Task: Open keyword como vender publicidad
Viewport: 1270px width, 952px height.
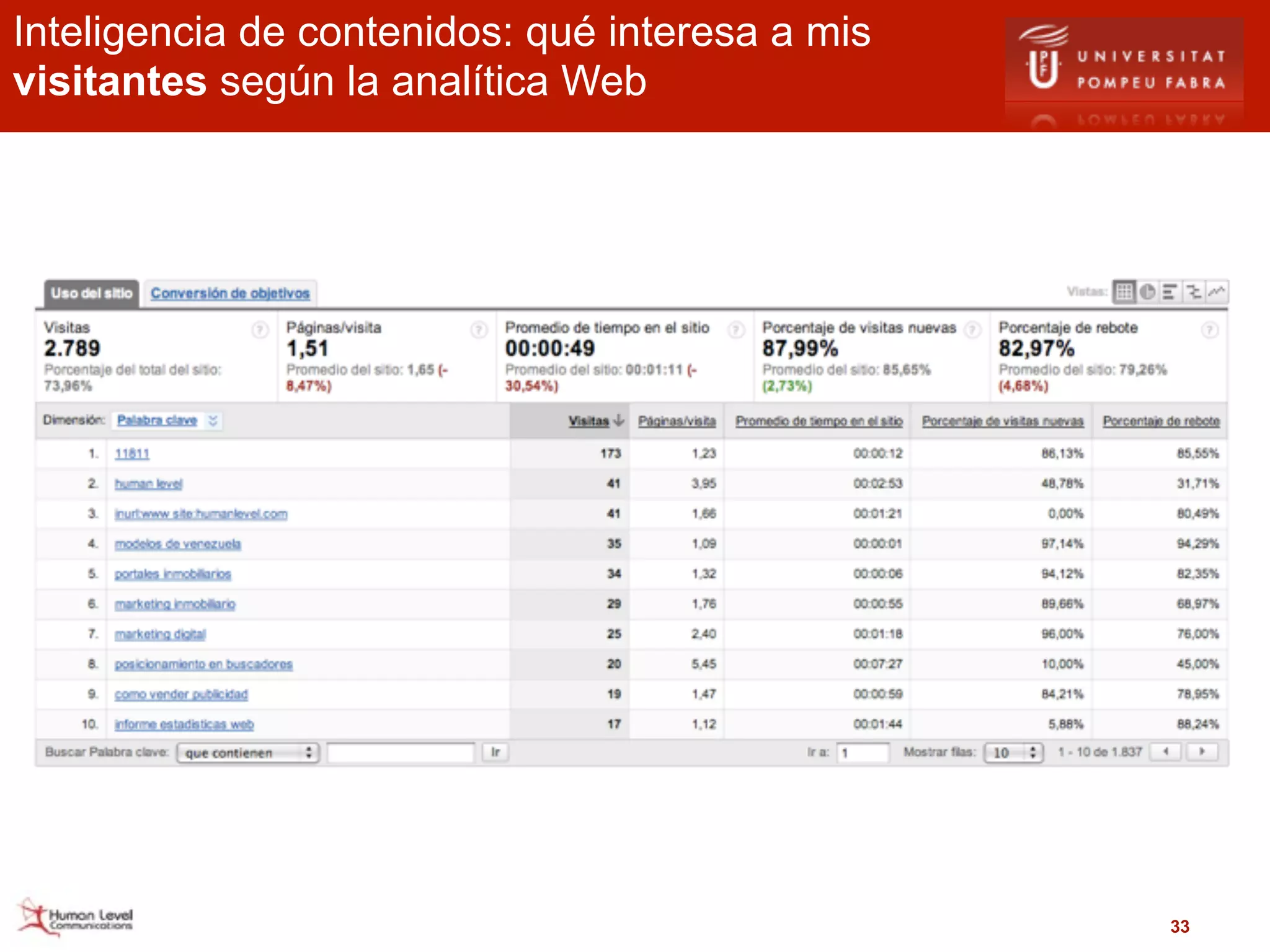Action: pos(181,694)
